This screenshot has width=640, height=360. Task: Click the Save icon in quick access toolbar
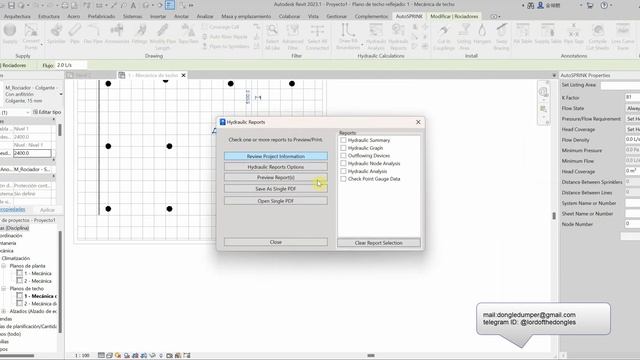coord(11,5)
